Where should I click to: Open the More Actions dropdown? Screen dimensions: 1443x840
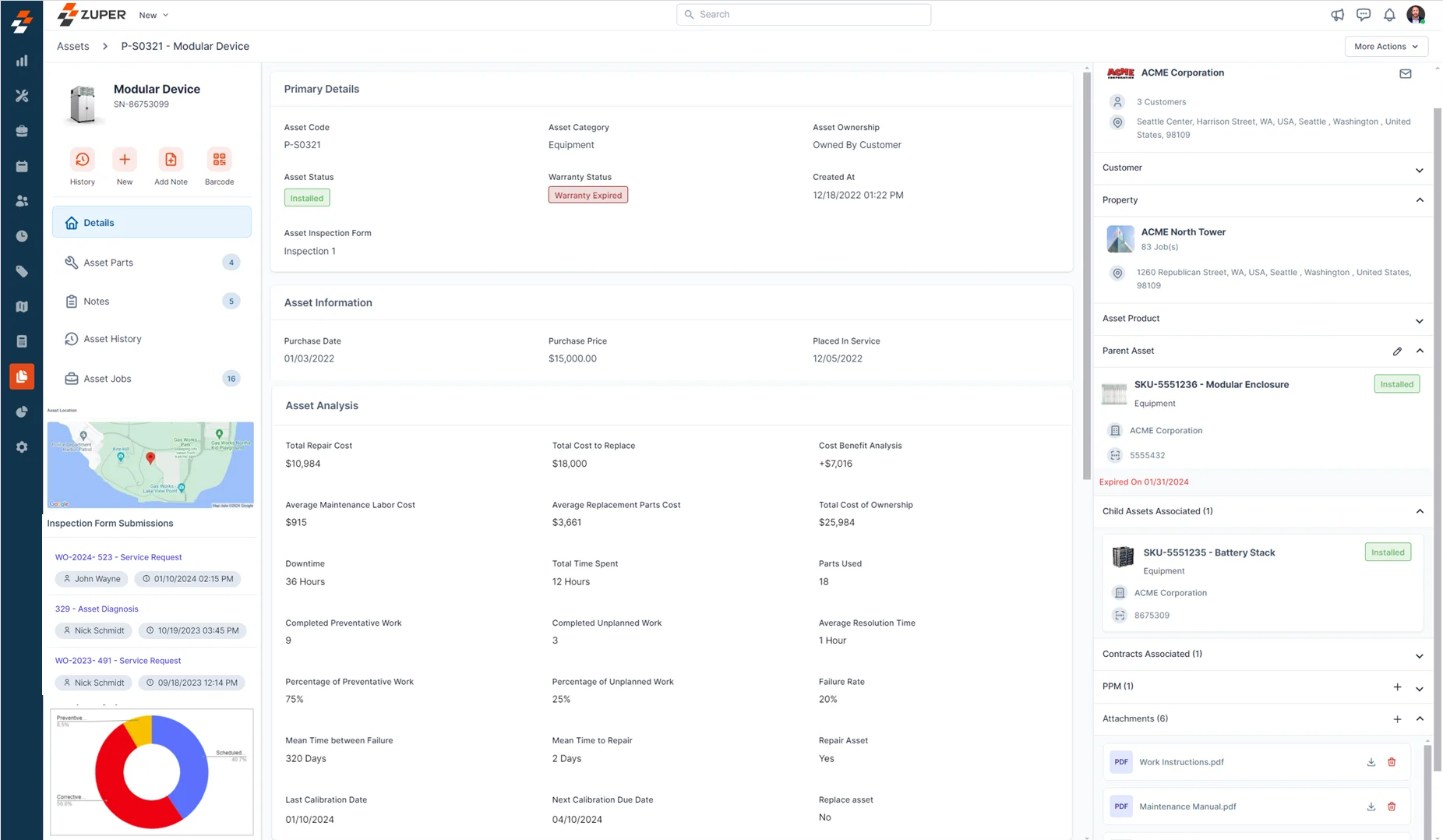1385,47
